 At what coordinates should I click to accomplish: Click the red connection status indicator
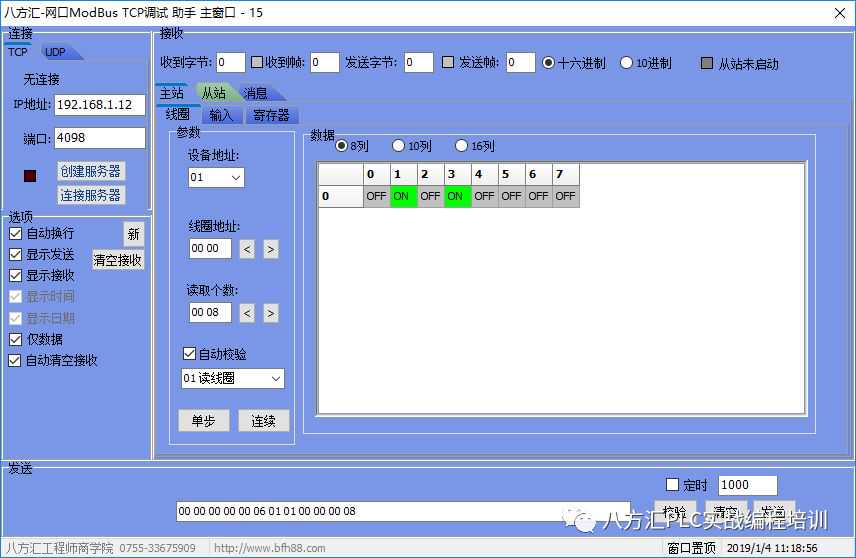click(30, 176)
